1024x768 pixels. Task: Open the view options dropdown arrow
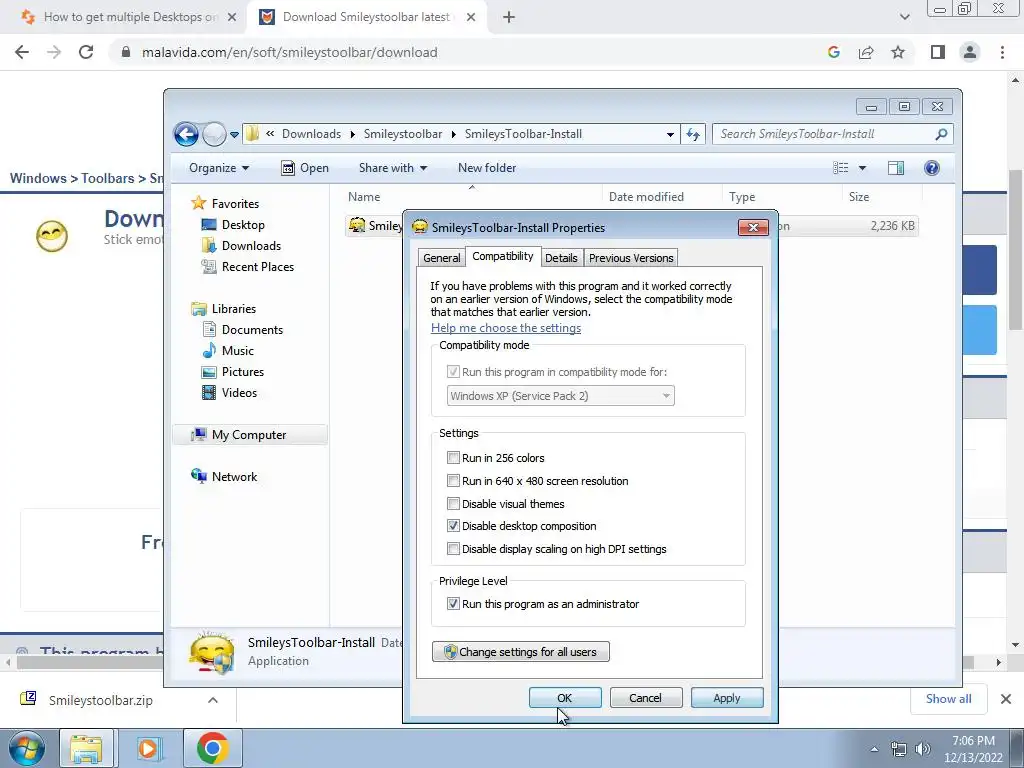pyautogui.click(x=862, y=168)
